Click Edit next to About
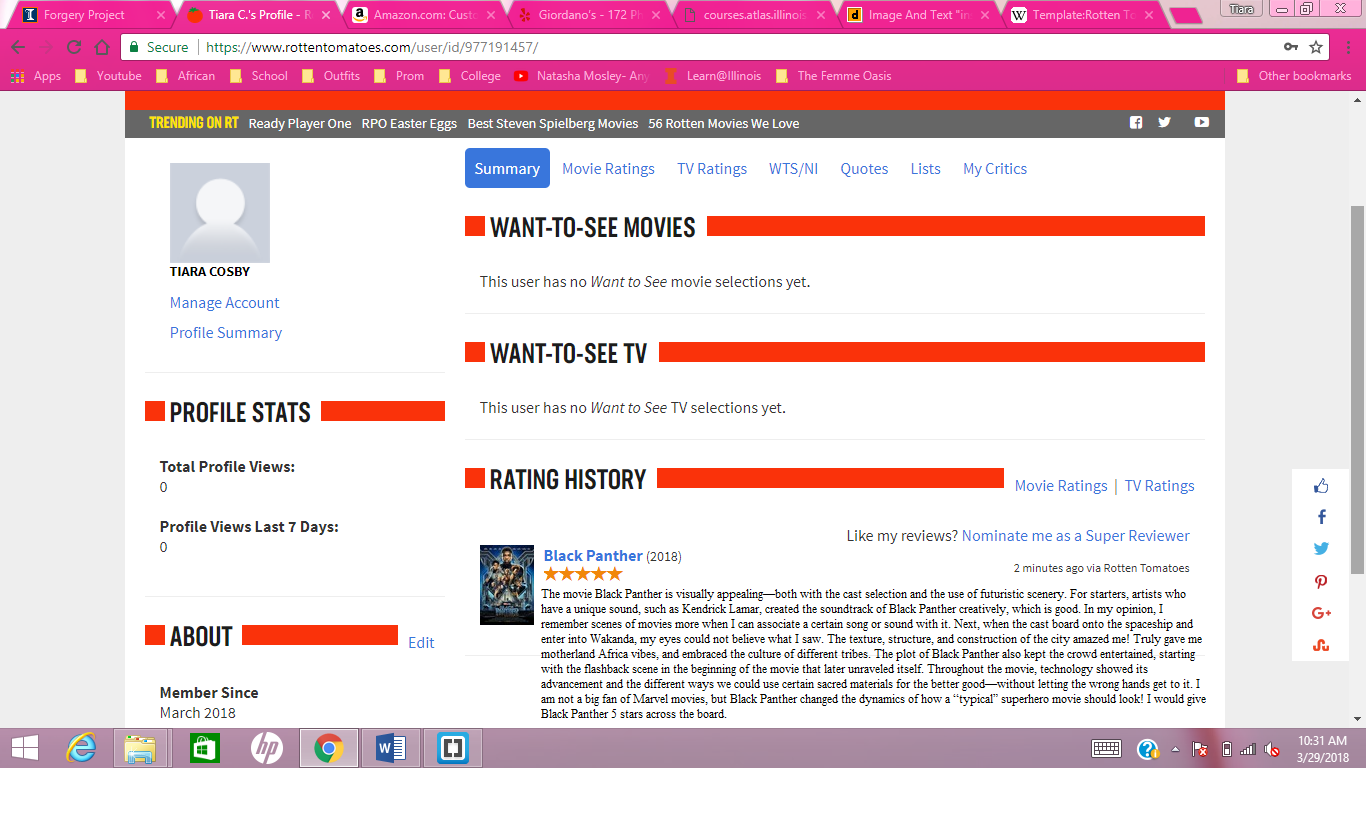Viewport: 1366px width, 819px height. (x=421, y=643)
